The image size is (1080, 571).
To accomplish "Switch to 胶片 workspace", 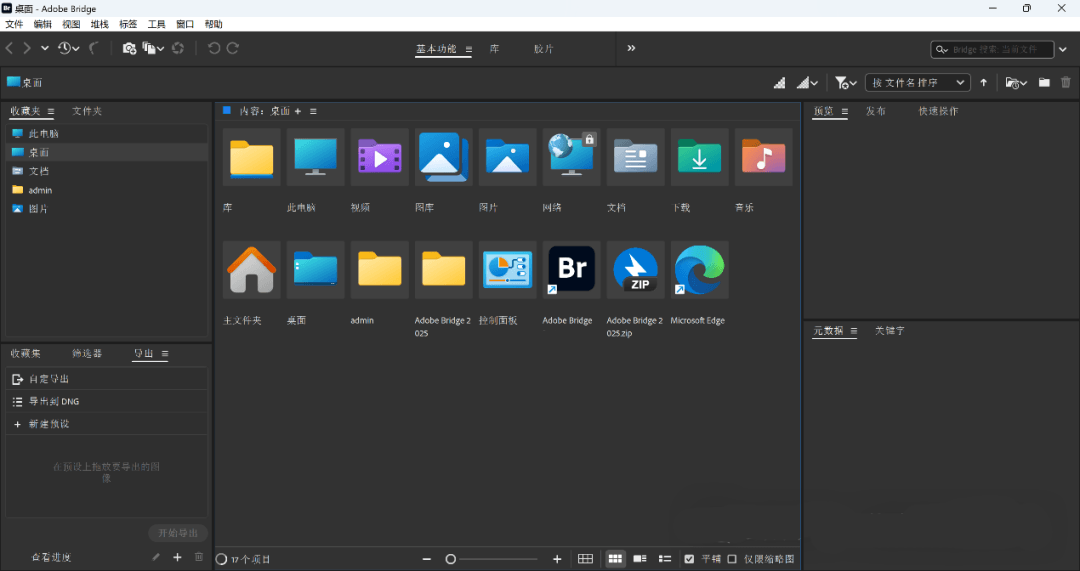I will click(543, 49).
